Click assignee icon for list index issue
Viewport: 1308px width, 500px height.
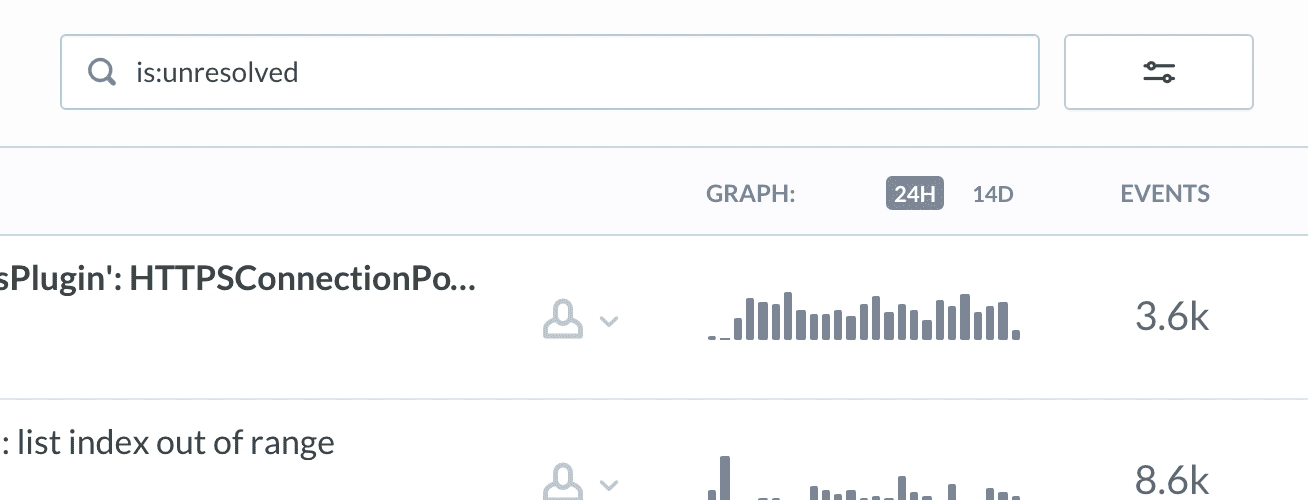tap(563, 481)
